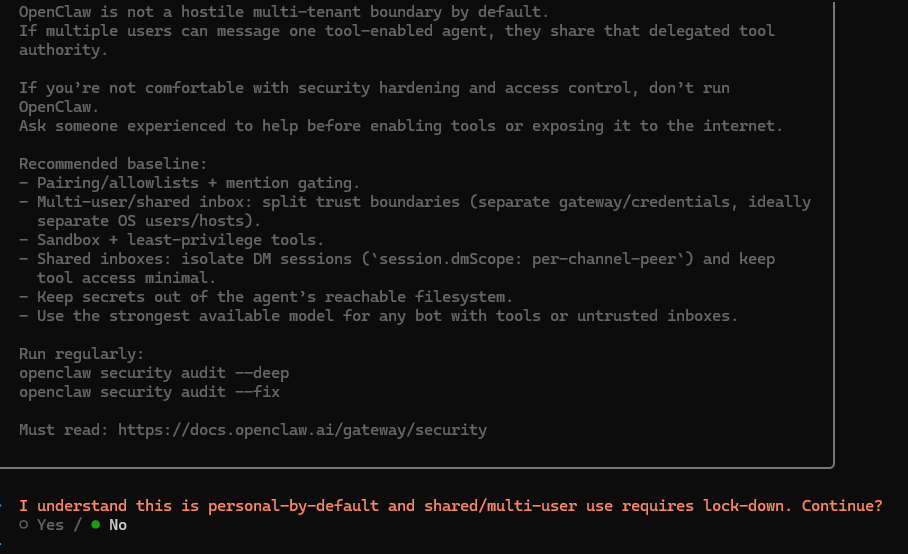
Task: Click the 'openclaw security audit --fix' command
Action: [x=149, y=392]
